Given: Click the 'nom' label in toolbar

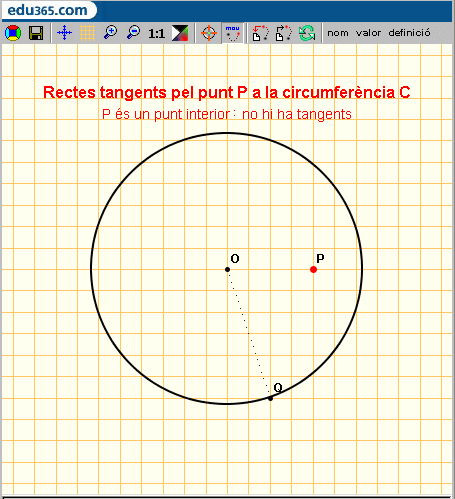Looking at the screenshot, I should [338, 33].
